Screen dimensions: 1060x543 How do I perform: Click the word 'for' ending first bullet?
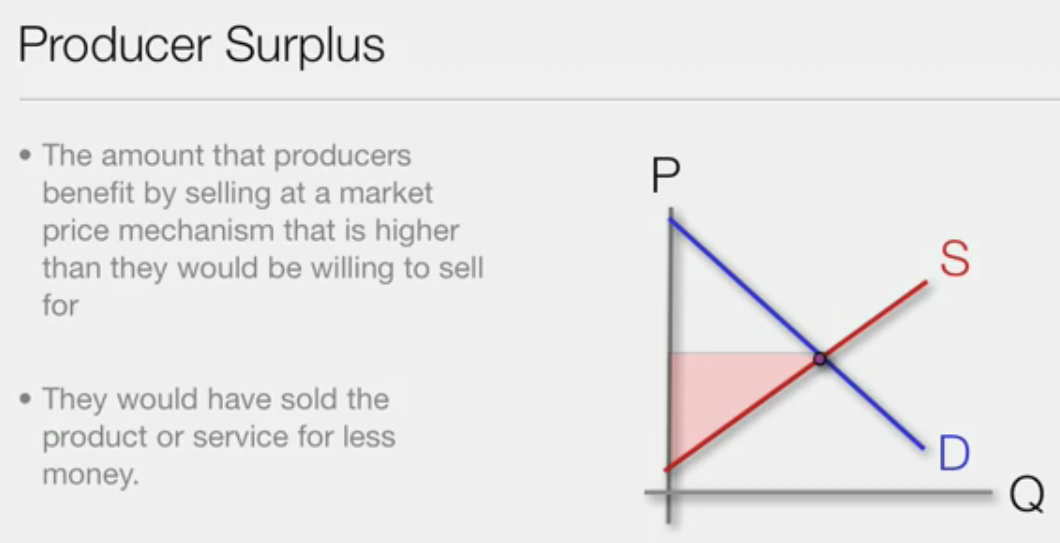[60, 305]
